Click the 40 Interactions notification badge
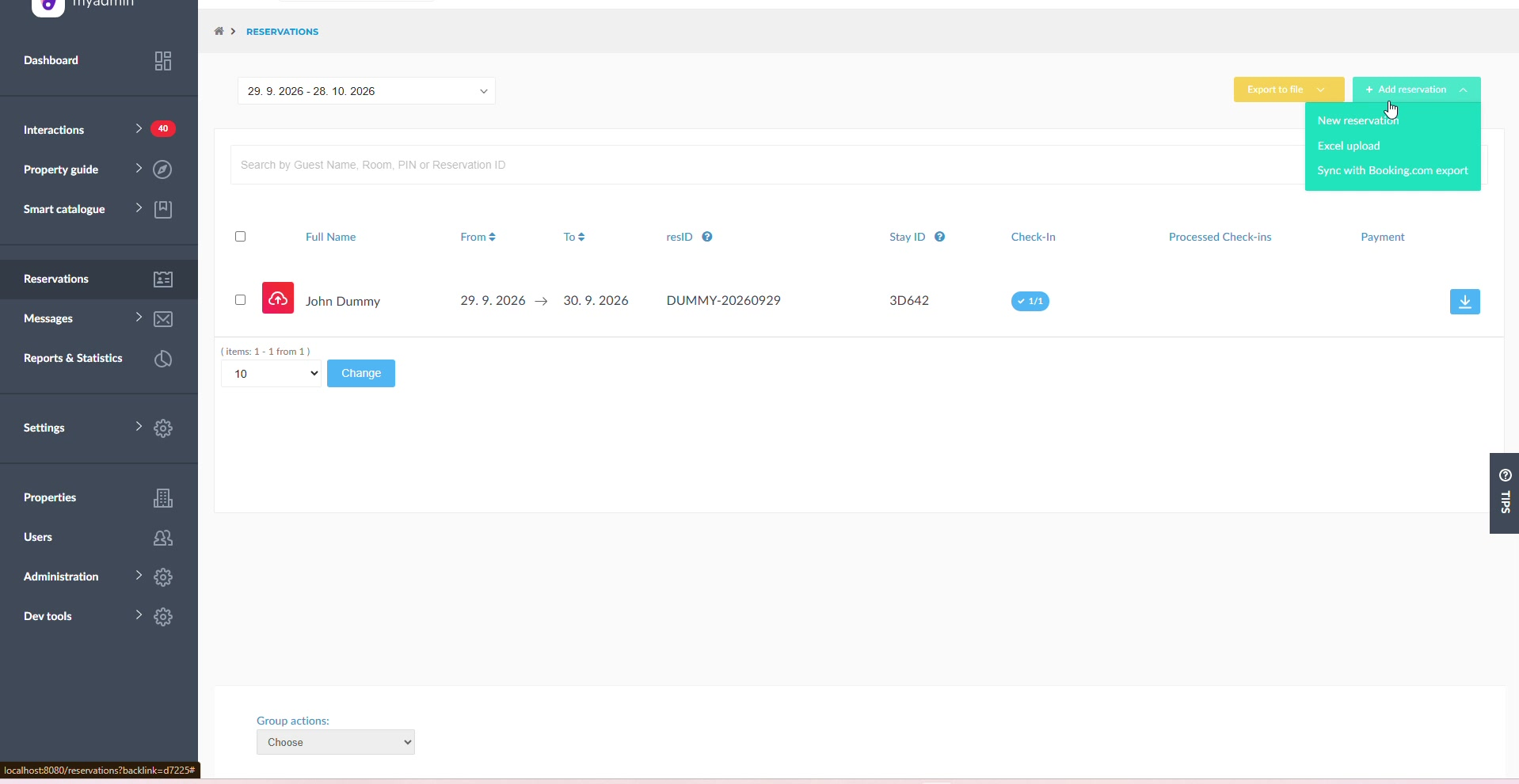Viewport: 1519px width, 784px height. click(163, 128)
